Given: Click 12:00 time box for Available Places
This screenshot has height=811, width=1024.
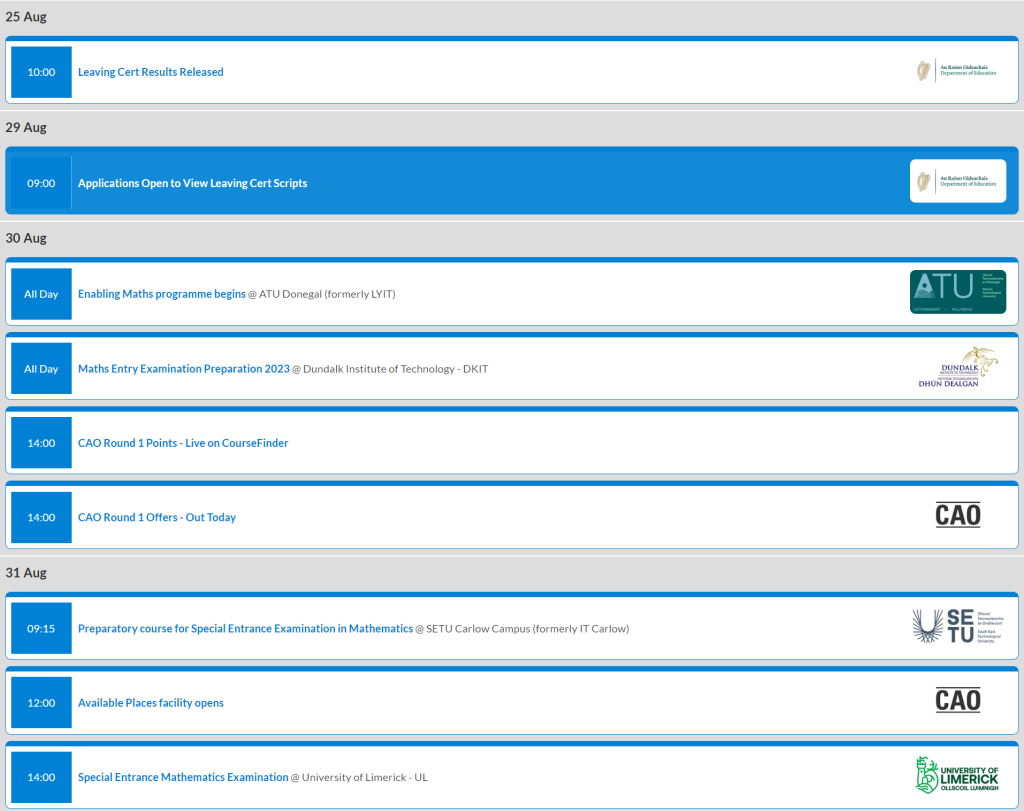Looking at the screenshot, I should [x=41, y=703].
